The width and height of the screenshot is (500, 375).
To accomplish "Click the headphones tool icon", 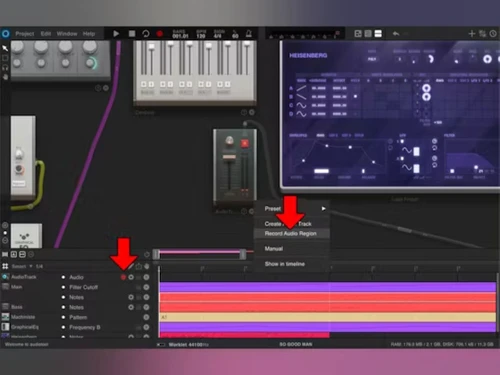I will [x=5, y=68].
